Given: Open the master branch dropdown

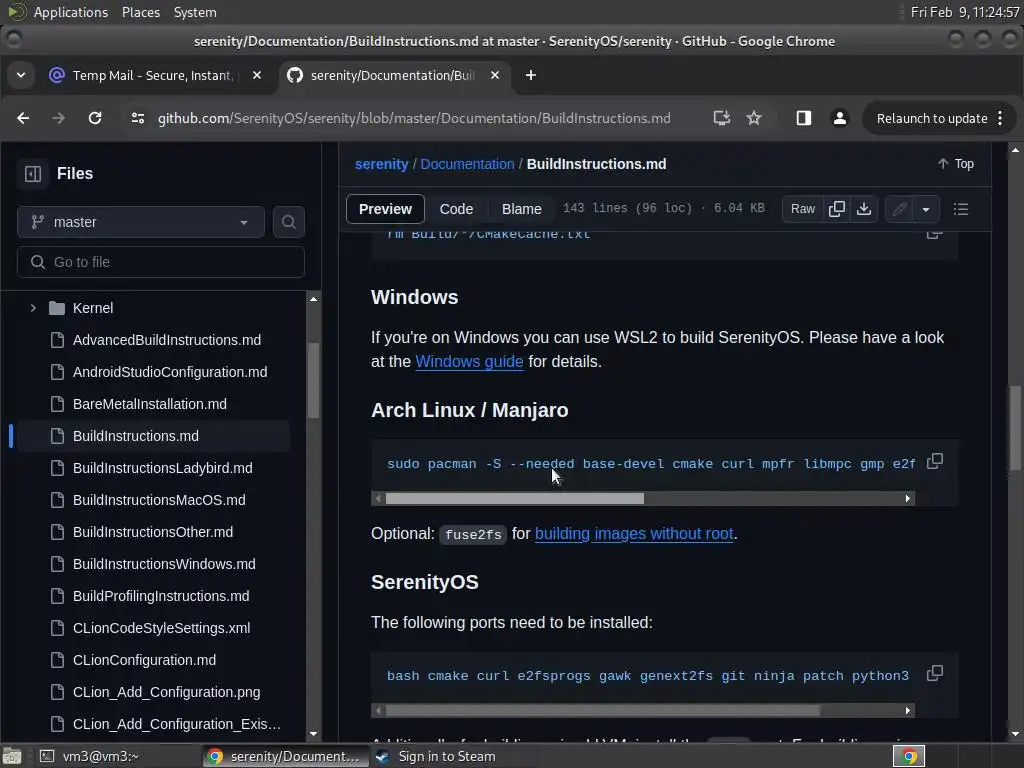Looking at the screenshot, I should [x=140, y=222].
